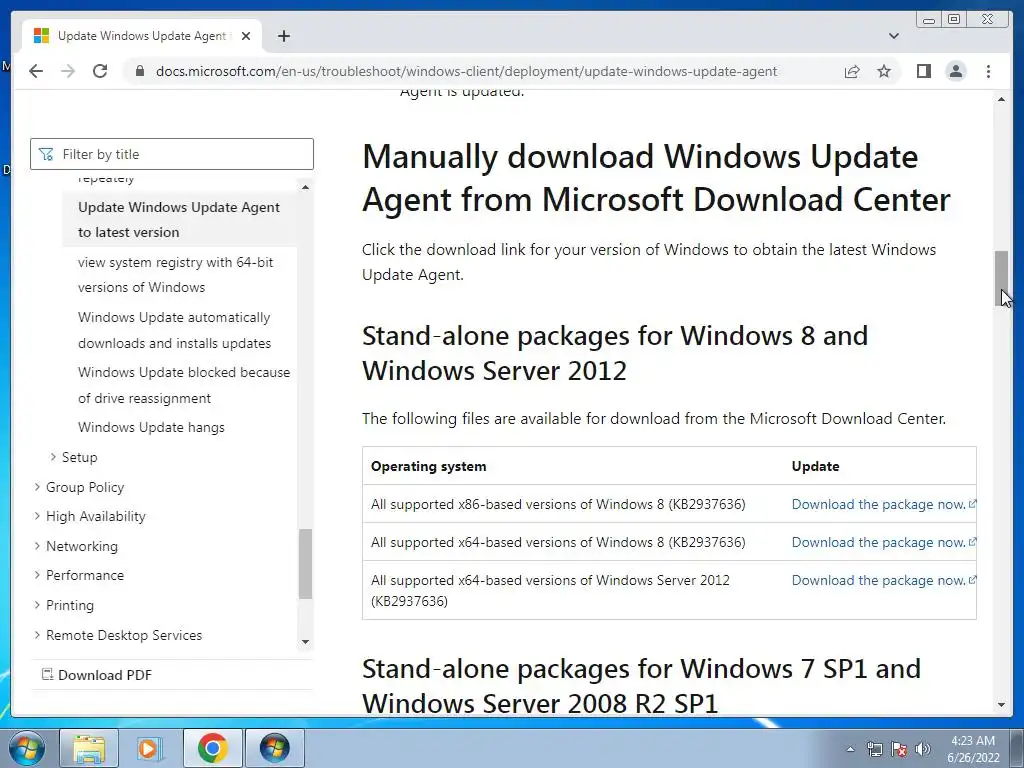Download the Windows Server 2012 package
The width and height of the screenshot is (1024, 768).
pyautogui.click(x=884, y=580)
